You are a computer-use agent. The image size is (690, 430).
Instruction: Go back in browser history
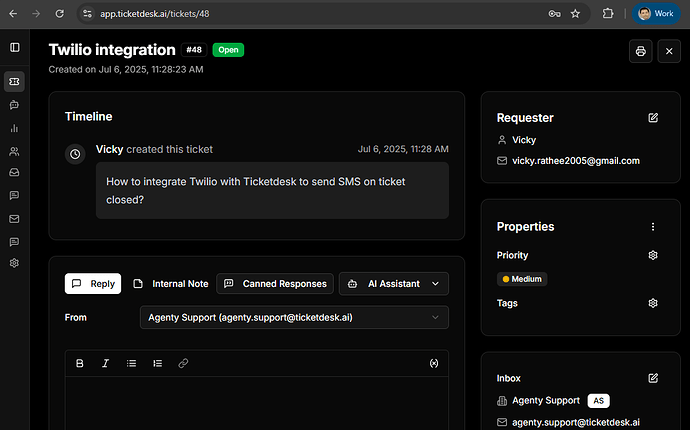click(x=13, y=14)
